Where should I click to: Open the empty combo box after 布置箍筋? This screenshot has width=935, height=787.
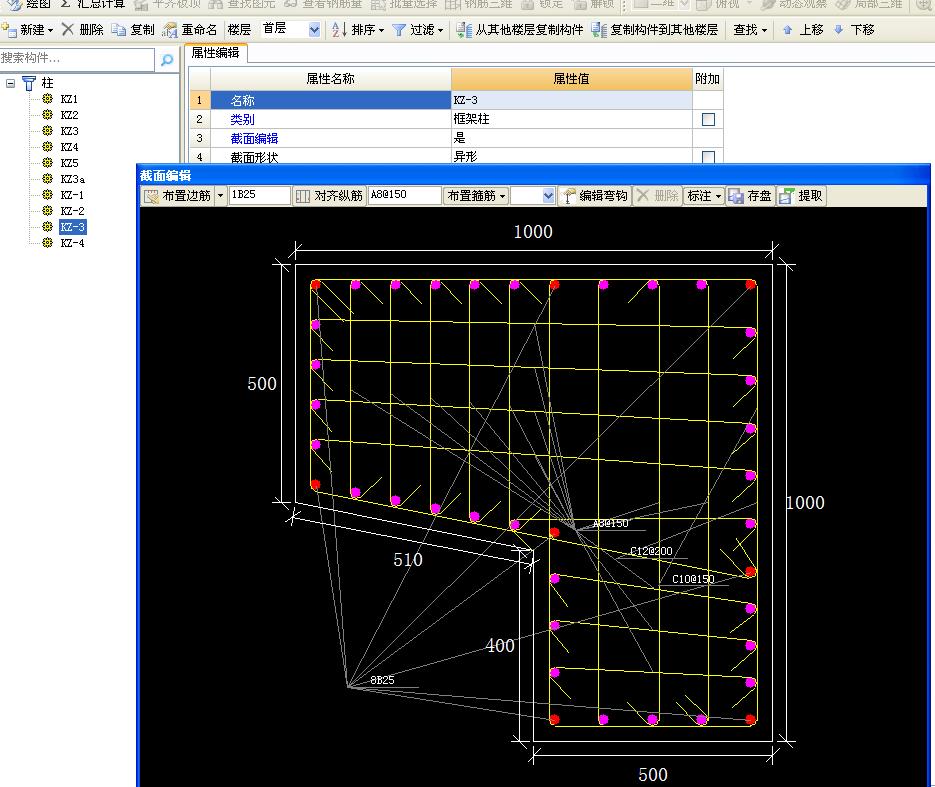(x=533, y=196)
